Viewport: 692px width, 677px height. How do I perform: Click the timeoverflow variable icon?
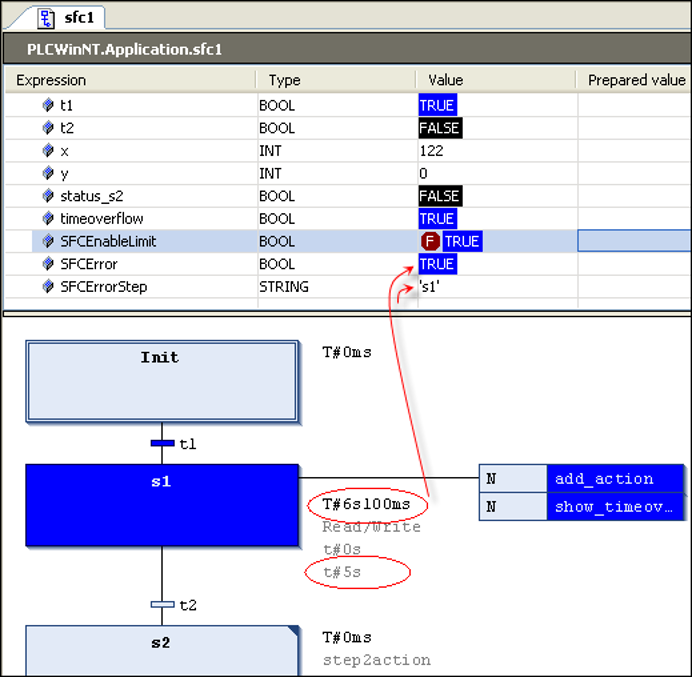[47, 219]
